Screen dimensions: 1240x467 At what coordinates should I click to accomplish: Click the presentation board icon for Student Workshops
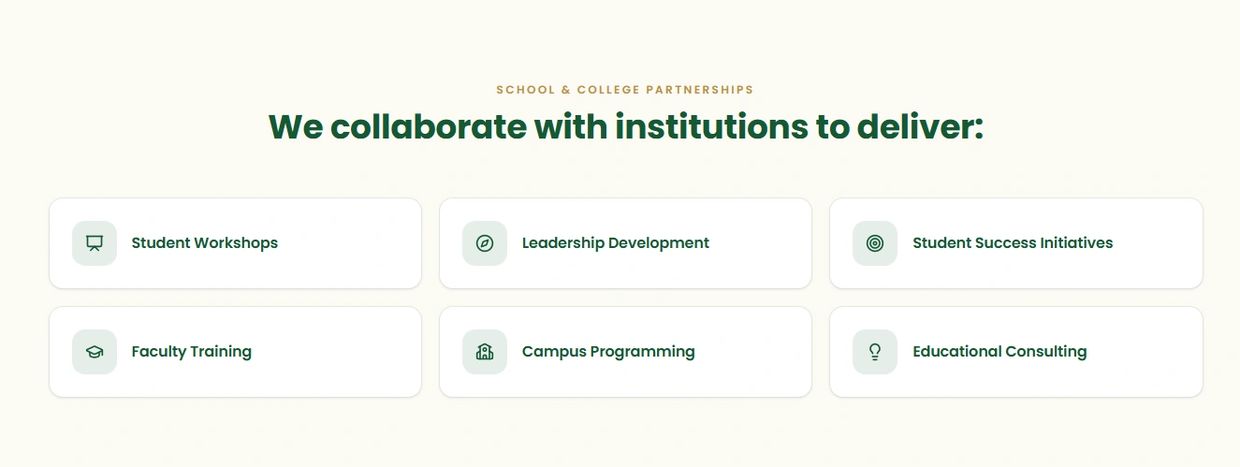point(94,243)
